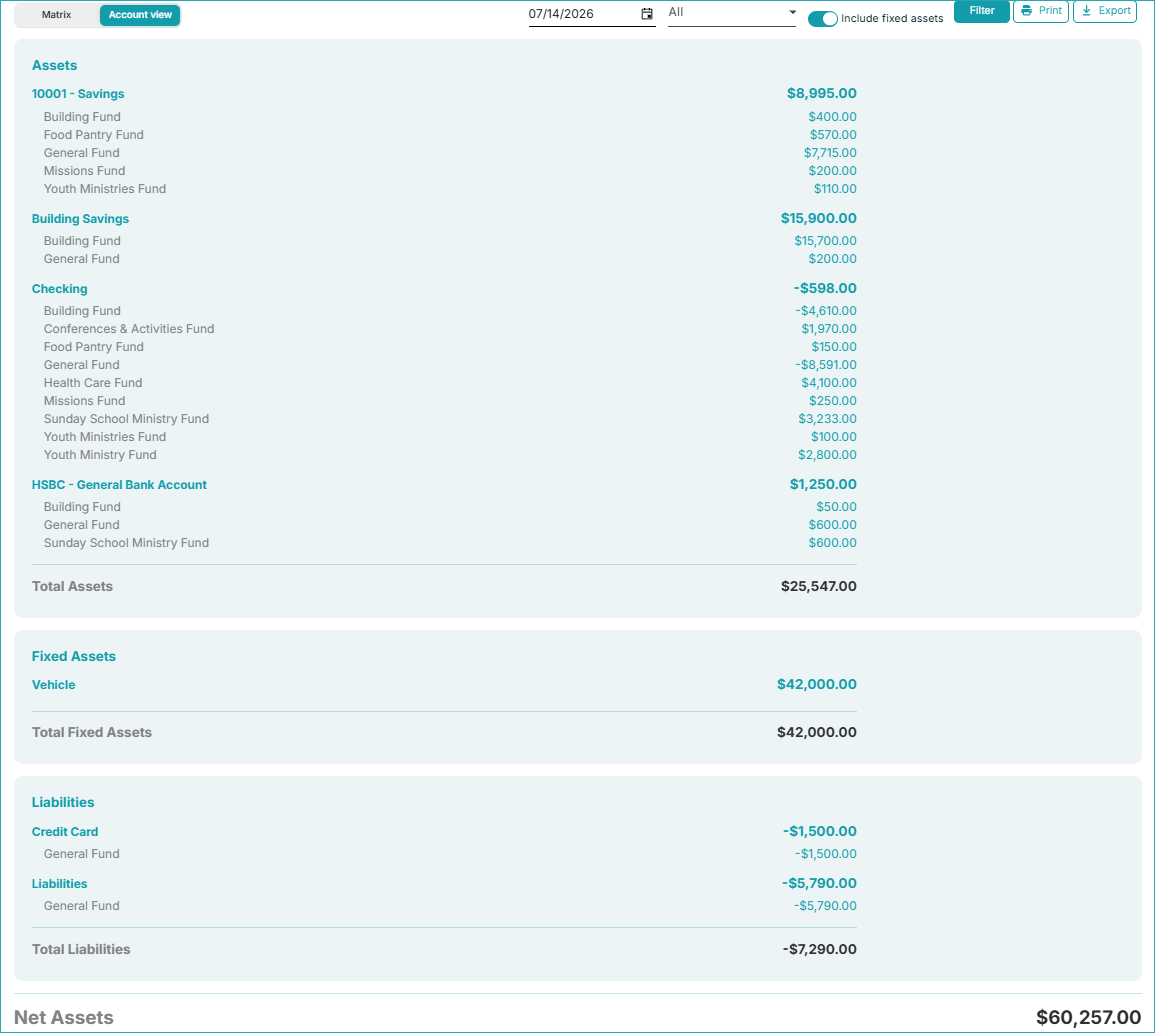Open the Building Savings account link

(x=80, y=219)
